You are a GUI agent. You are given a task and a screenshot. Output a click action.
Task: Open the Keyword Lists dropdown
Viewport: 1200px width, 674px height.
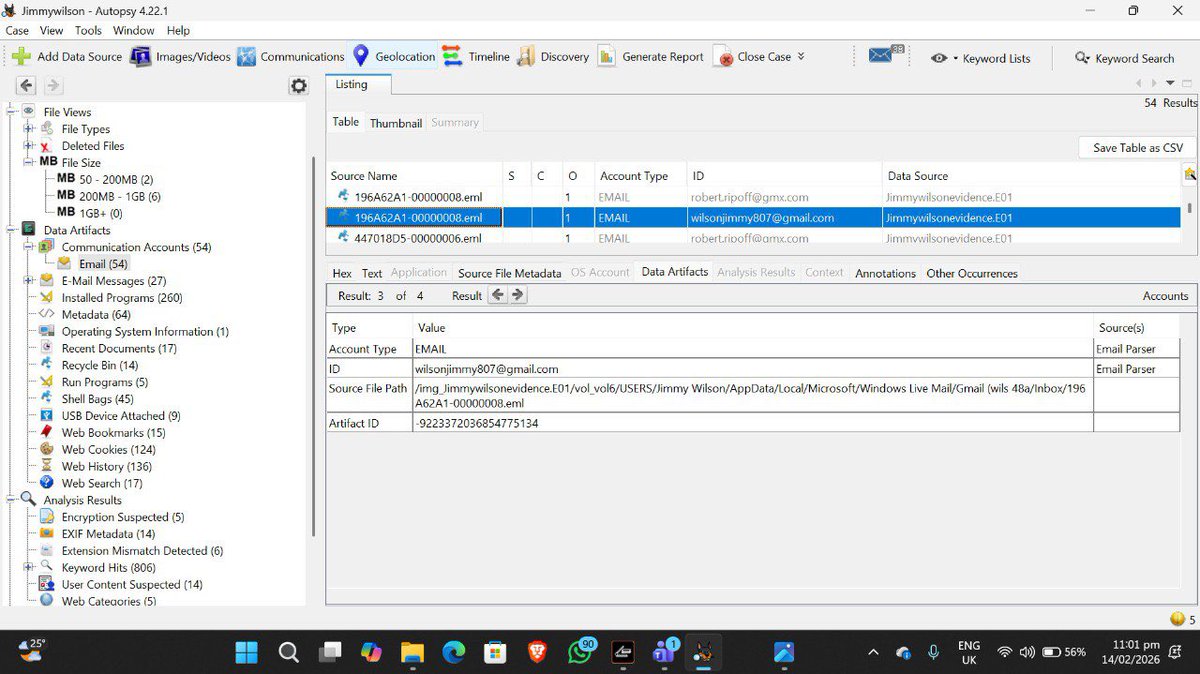(x=980, y=58)
